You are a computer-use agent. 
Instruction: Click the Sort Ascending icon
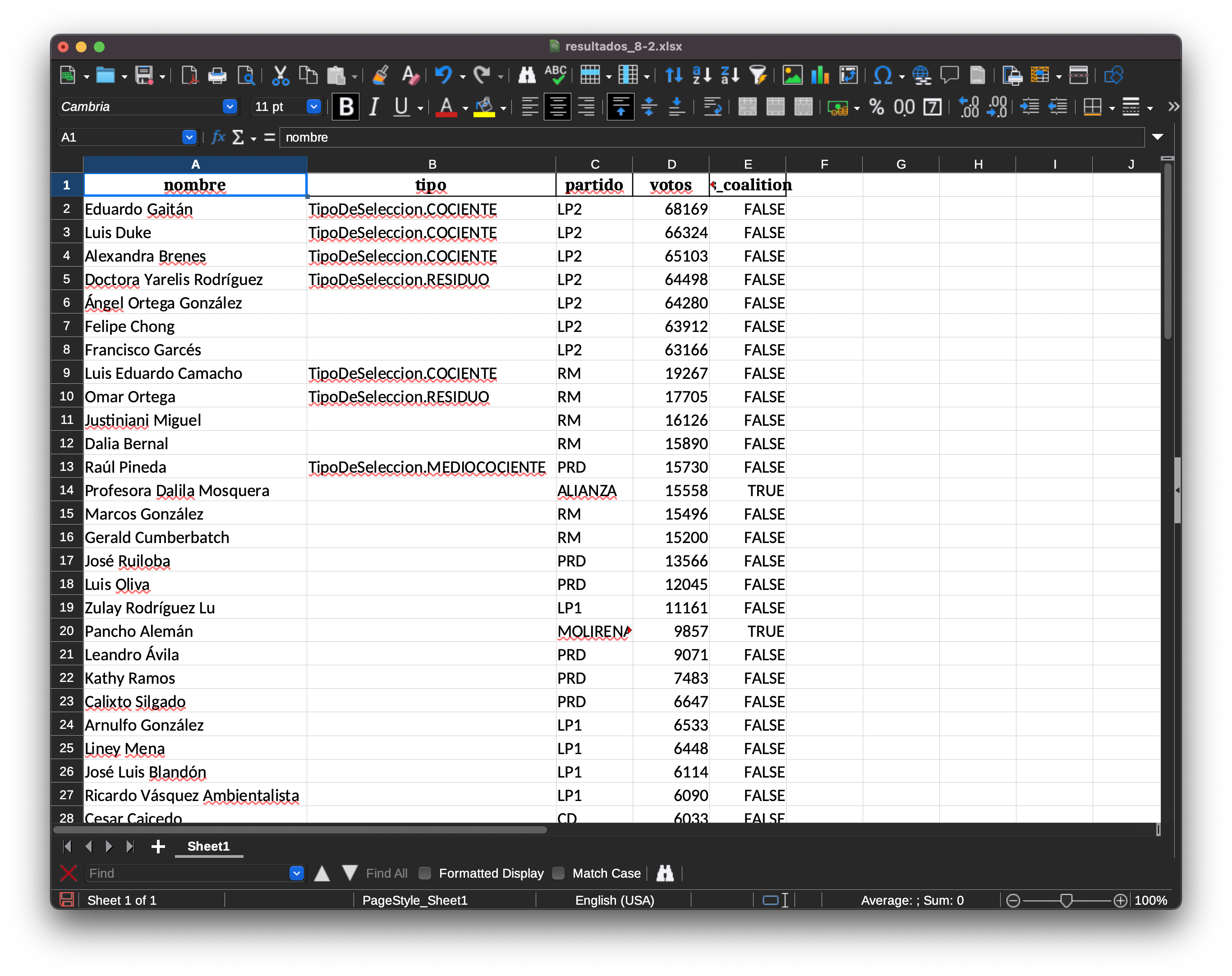[702, 75]
